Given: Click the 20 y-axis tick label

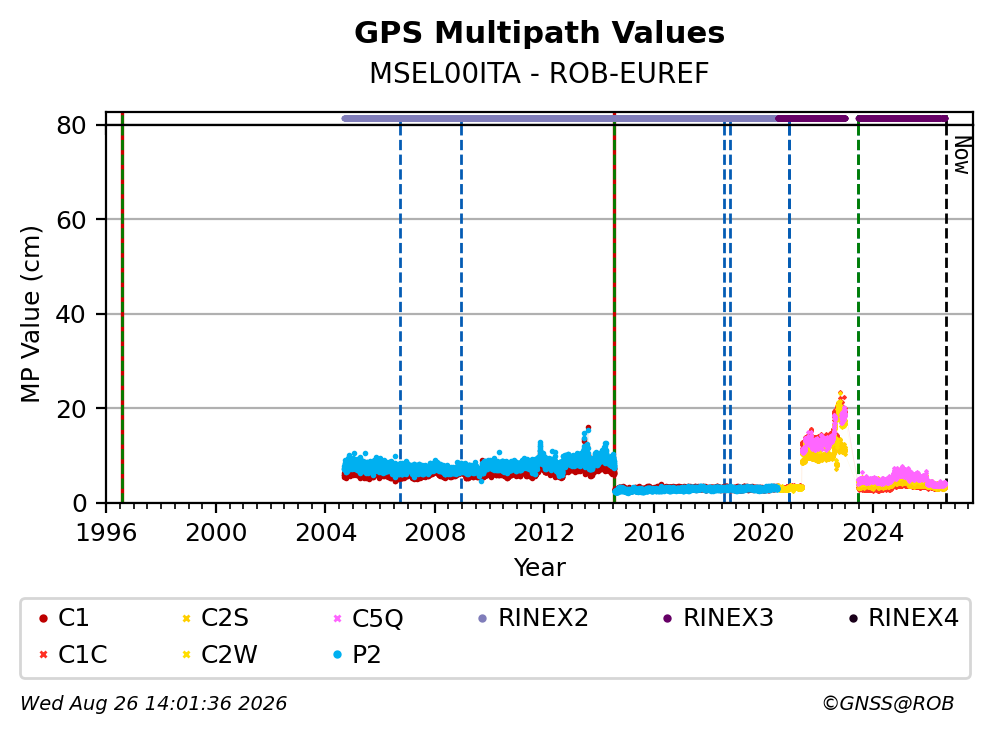Looking at the screenshot, I should point(71,409).
